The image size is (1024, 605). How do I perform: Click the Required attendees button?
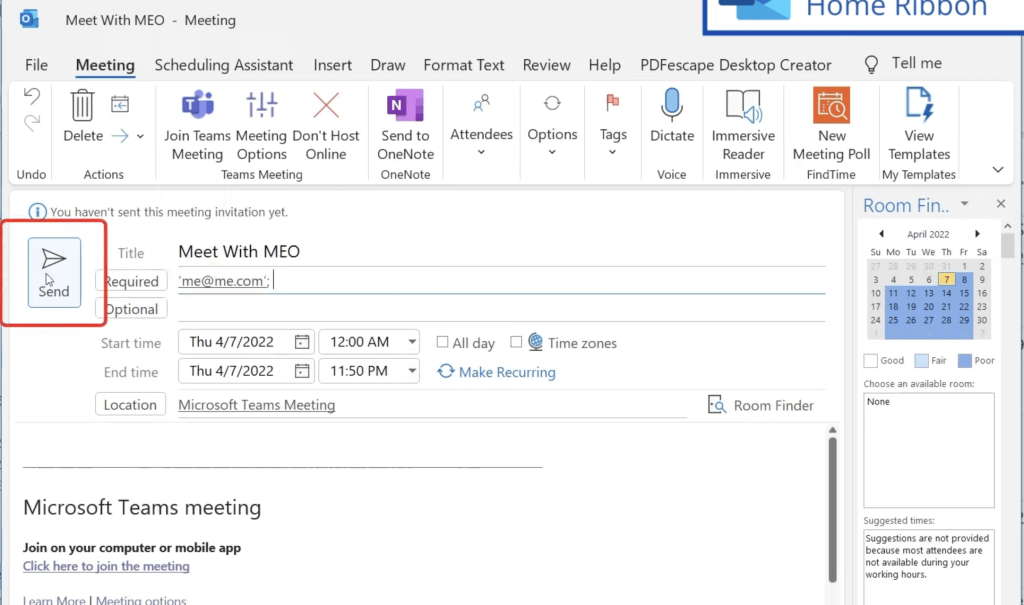pos(131,281)
